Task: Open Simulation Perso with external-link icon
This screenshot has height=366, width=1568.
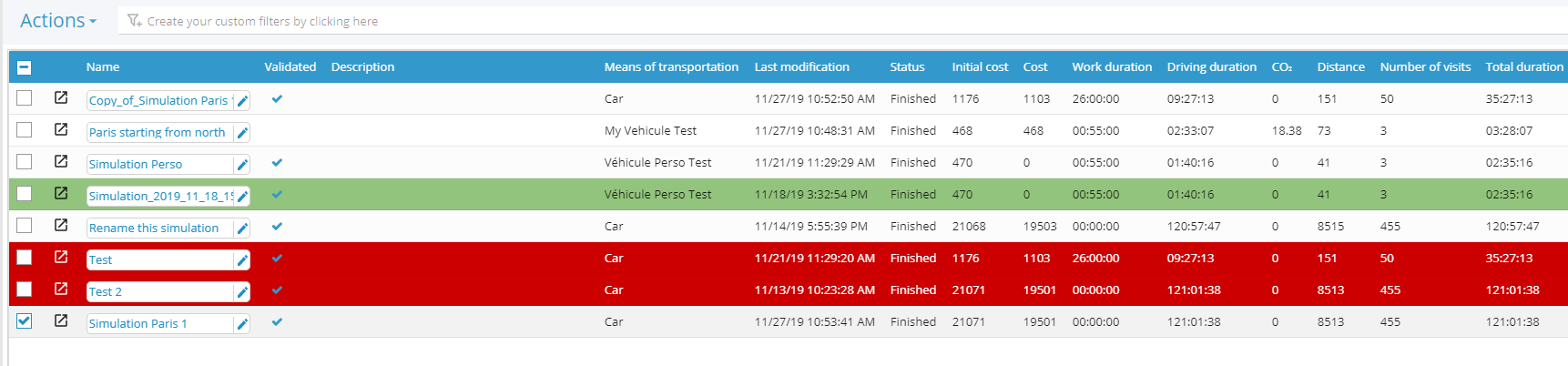Action: (61, 162)
